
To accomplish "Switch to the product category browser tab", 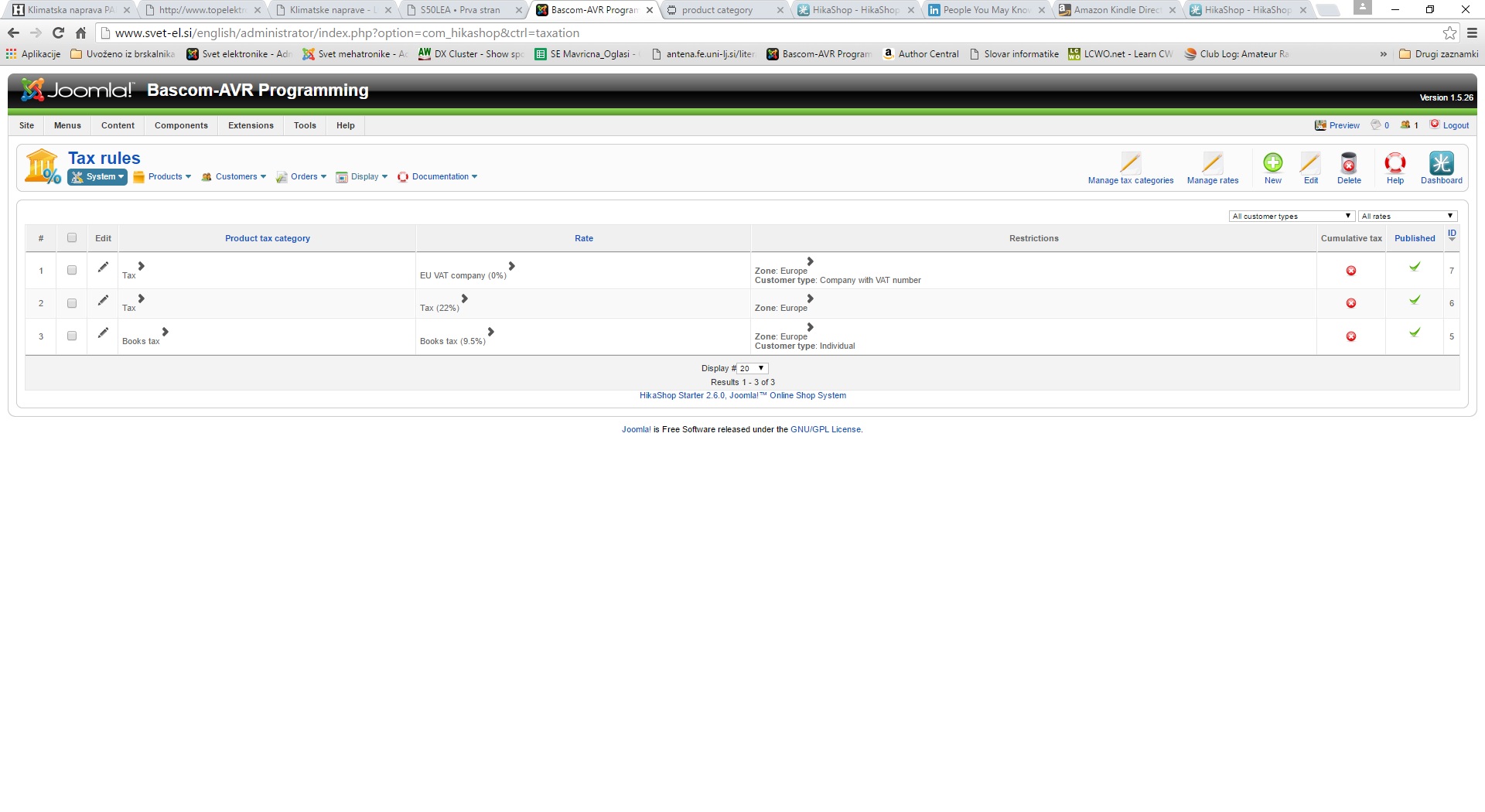I will point(725,10).
